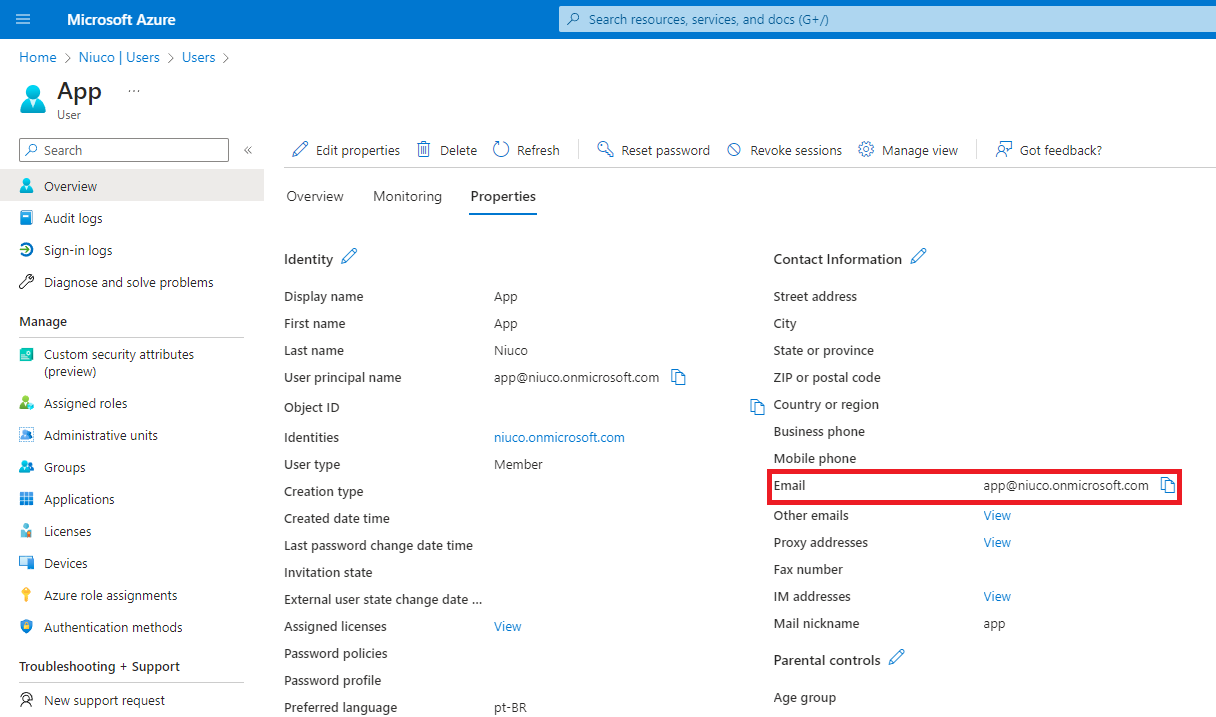View Assigned licenses link
The image size is (1216, 717).
(508, 626)
